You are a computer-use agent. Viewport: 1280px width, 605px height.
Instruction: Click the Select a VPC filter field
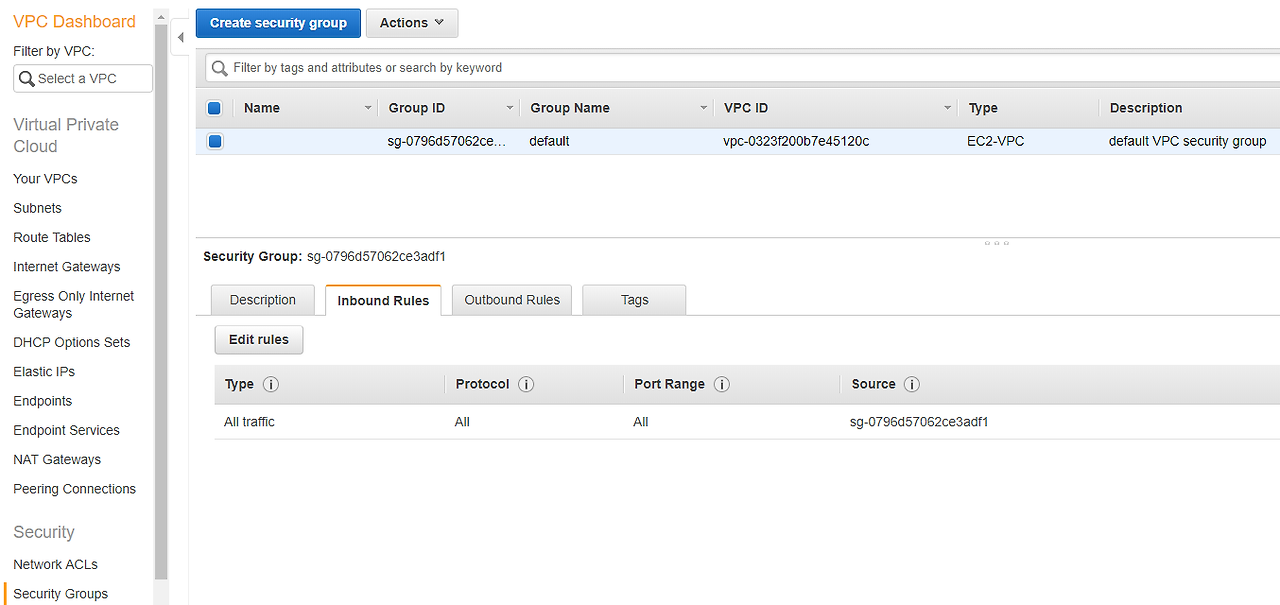pos(83,78)
